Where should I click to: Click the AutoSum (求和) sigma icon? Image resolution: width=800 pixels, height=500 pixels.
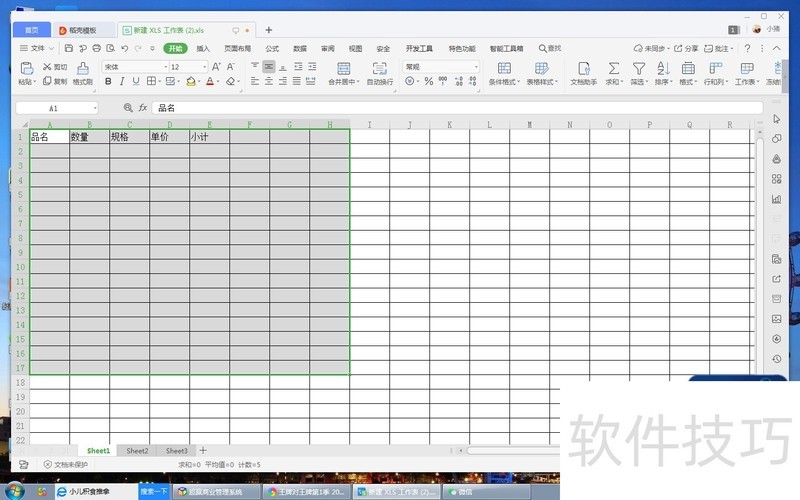[x=614, y=68]
